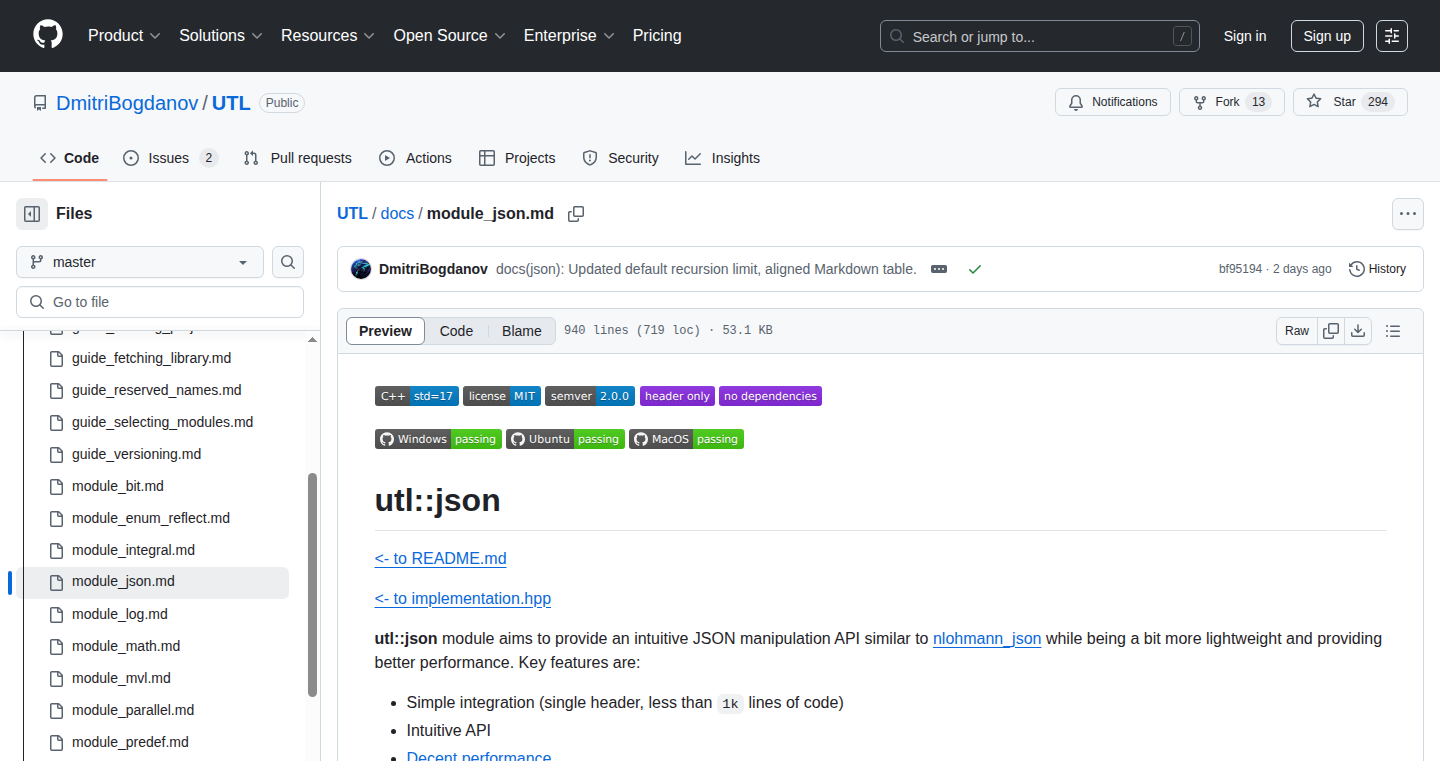Viewport: 1440px width, 761px height.
Task: Open module_bit.md in the file tree
Action: coord(118,486)
